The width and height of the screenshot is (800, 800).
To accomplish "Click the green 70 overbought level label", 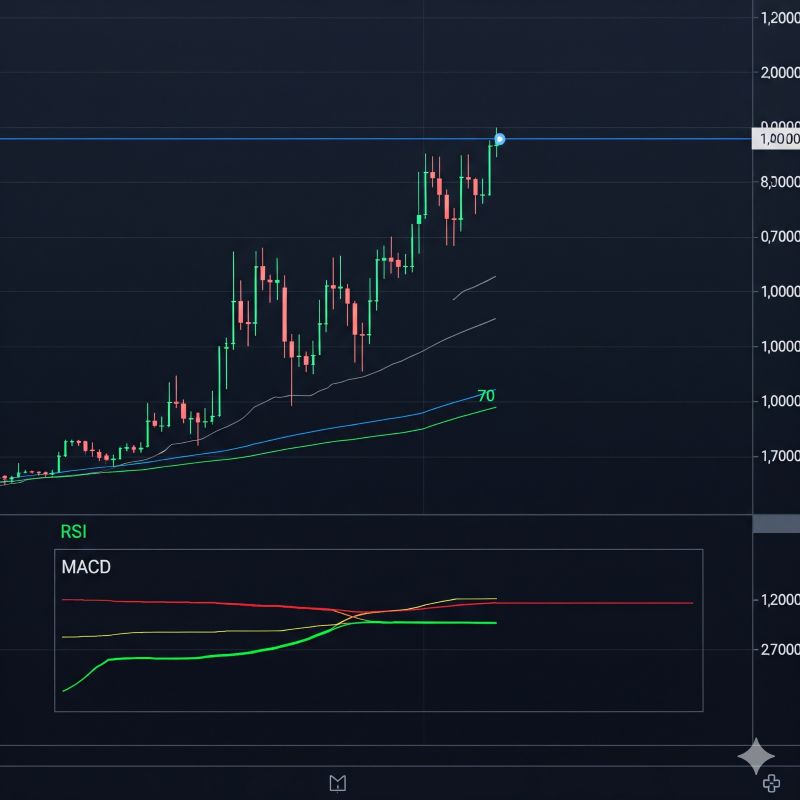I will [x=487, y=394].
